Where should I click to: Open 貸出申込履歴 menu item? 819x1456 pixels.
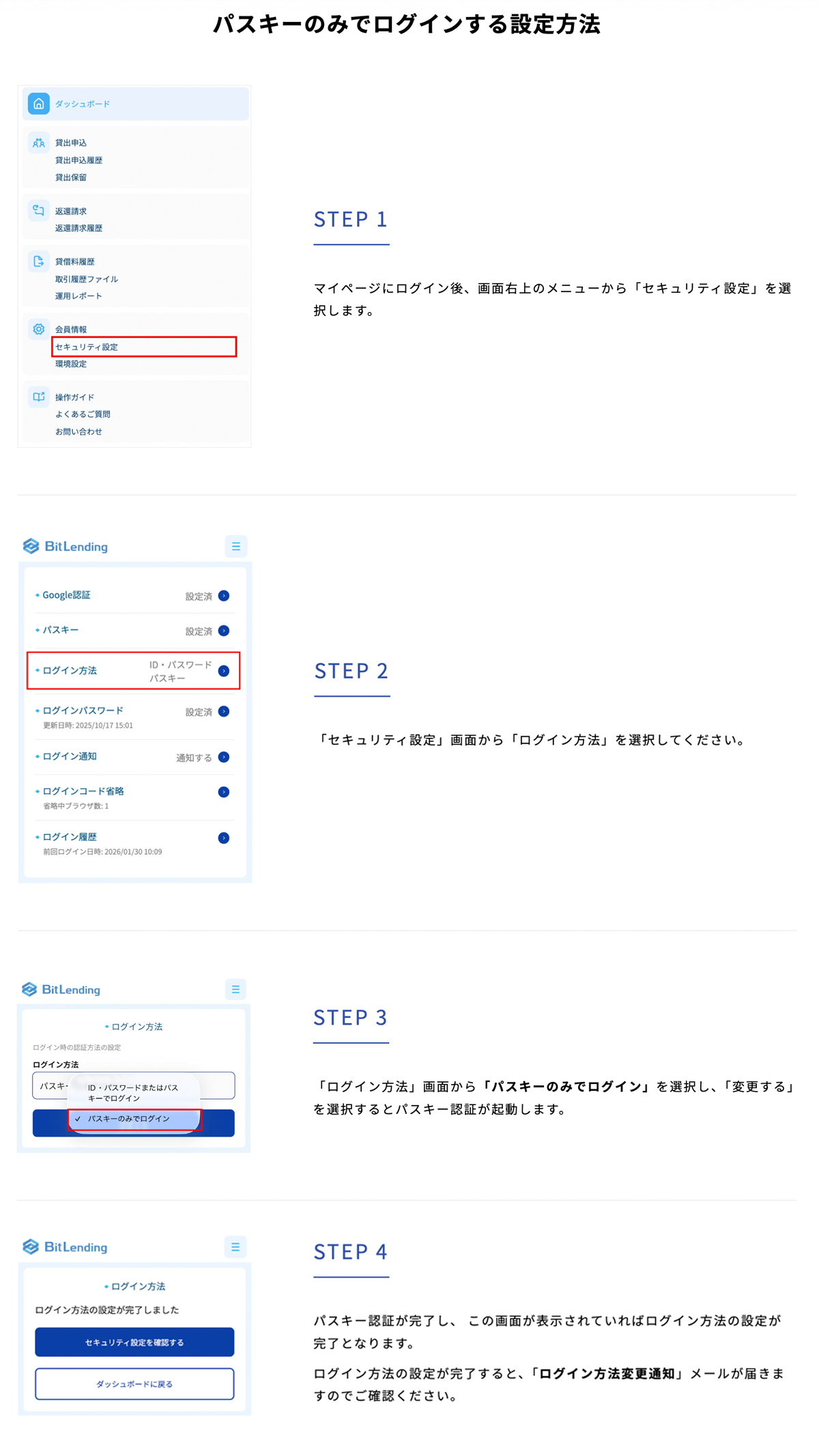point(78,160)
